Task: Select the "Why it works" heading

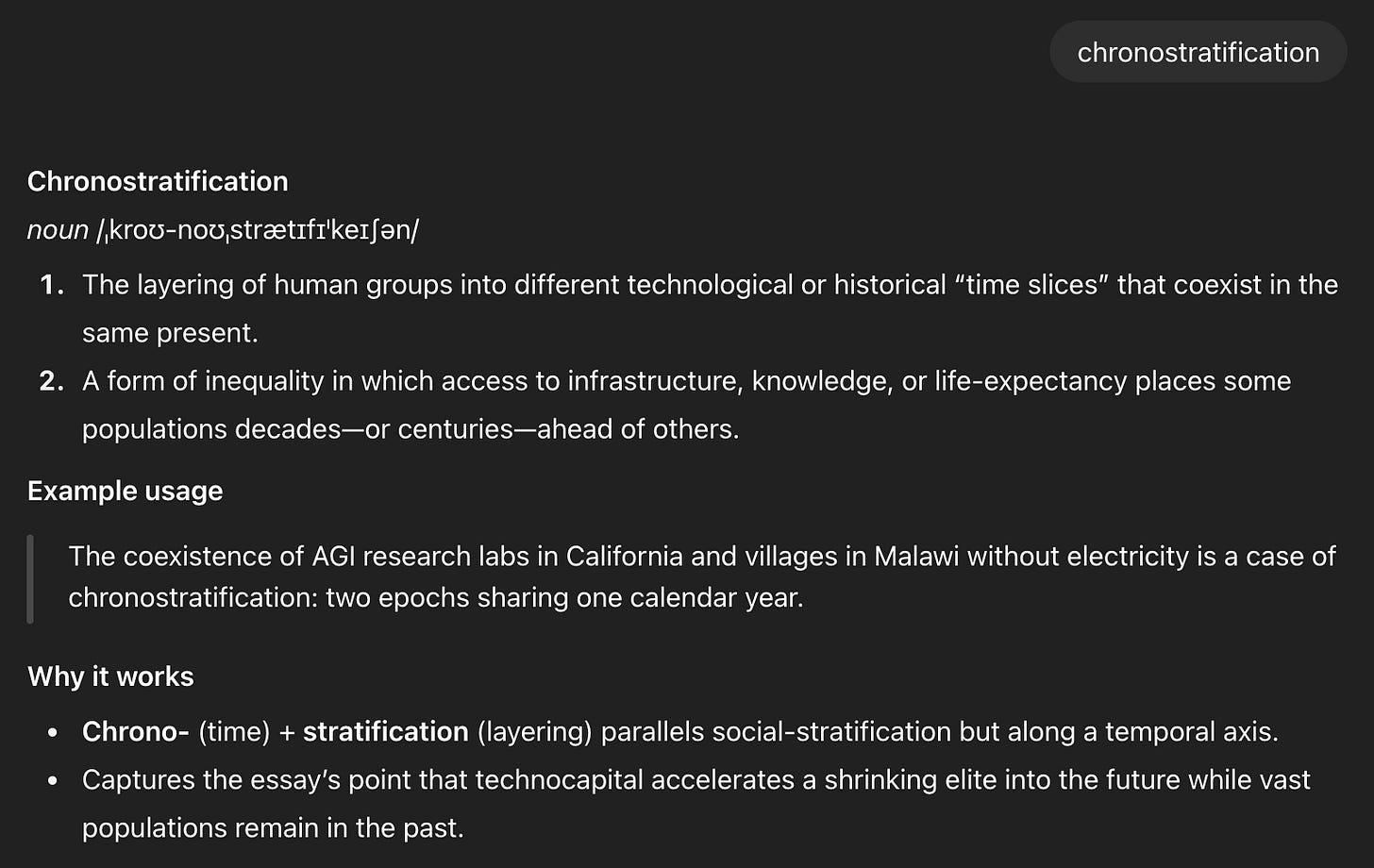Action: 110,676
